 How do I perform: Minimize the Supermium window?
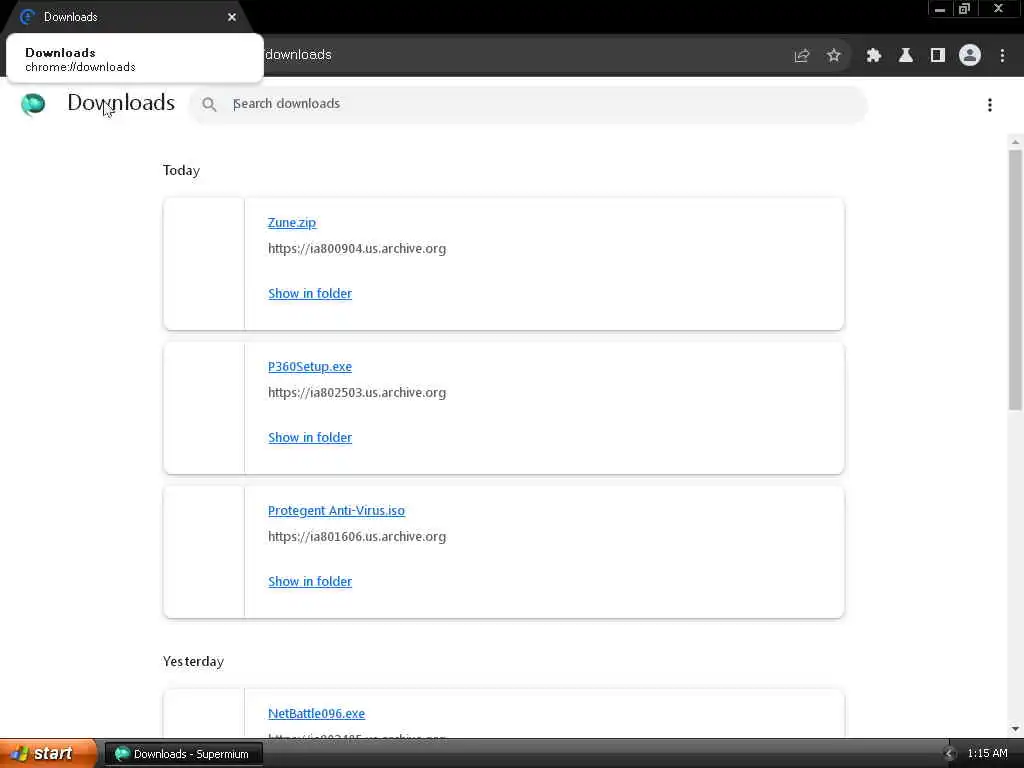coord(940,9)
